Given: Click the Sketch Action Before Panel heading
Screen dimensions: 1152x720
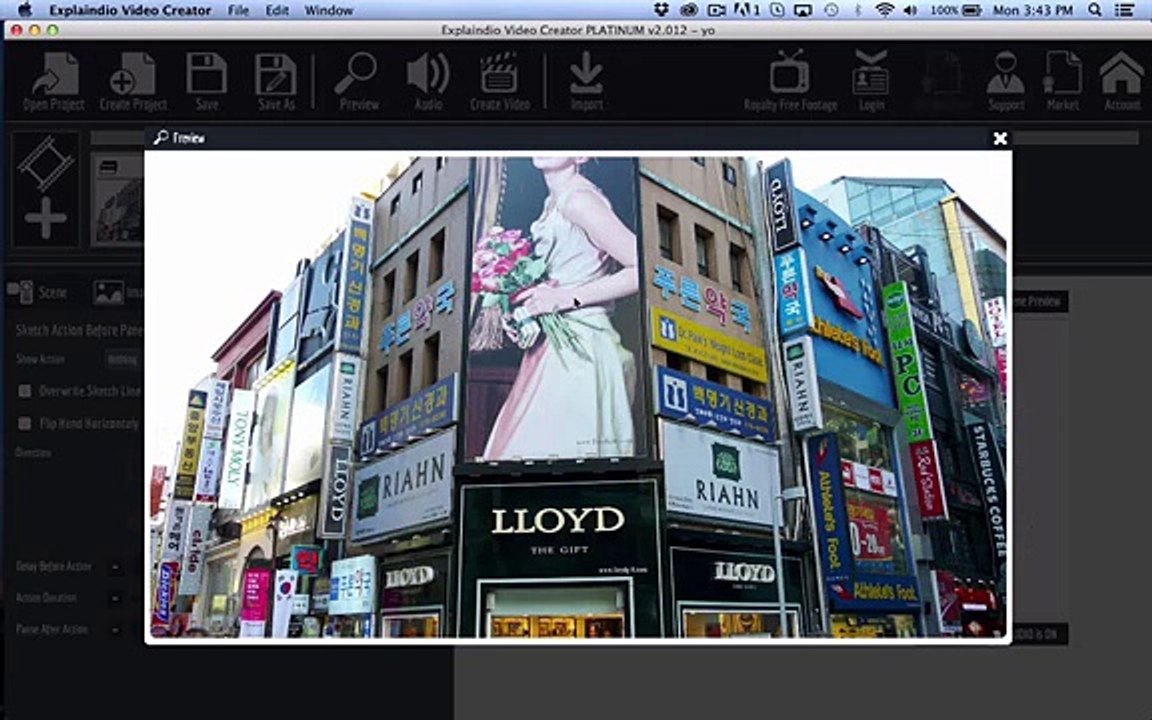Looking at the screenshot, I should point(79,330).
